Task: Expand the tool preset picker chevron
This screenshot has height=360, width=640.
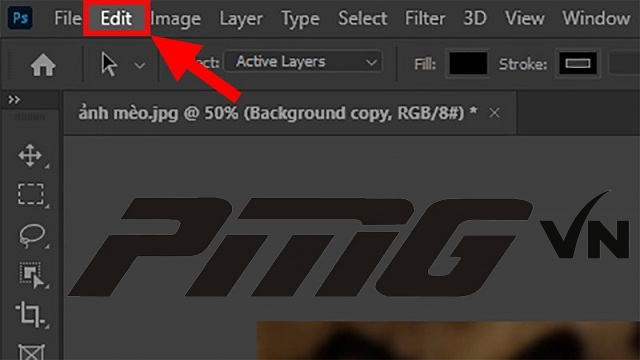Action: click(140, 65)
